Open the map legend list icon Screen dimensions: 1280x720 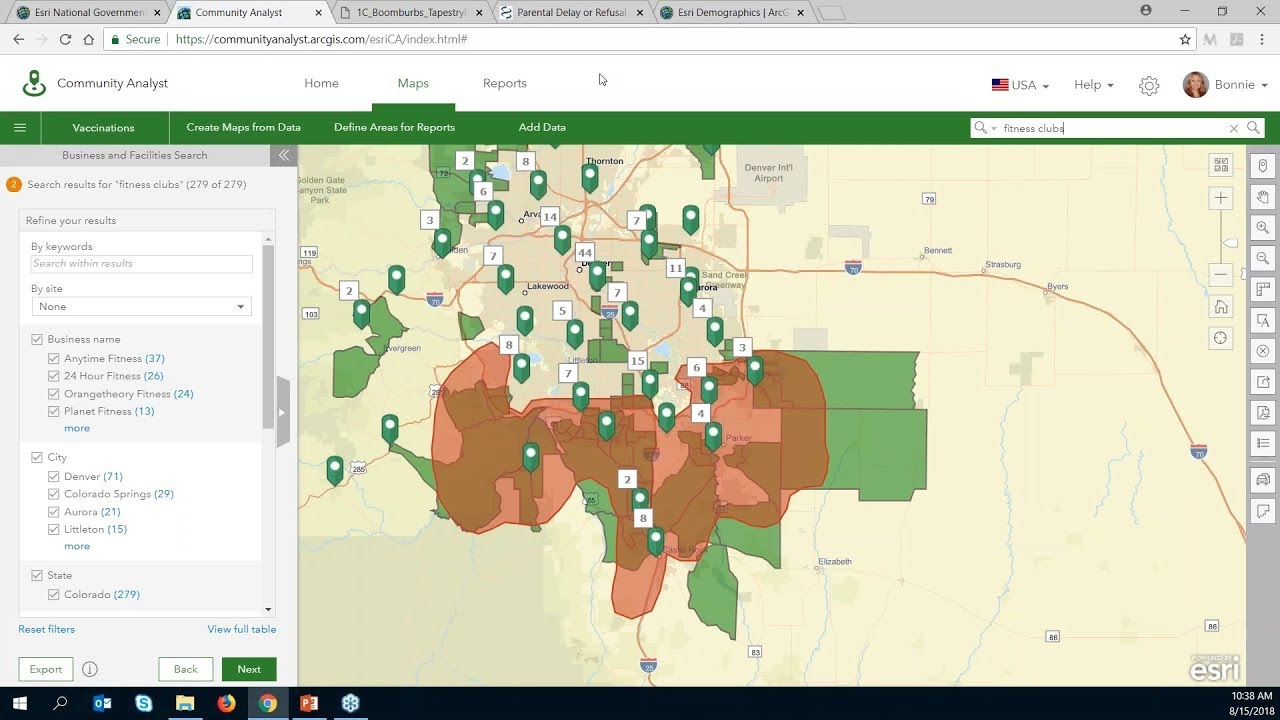click(1263, 444)
